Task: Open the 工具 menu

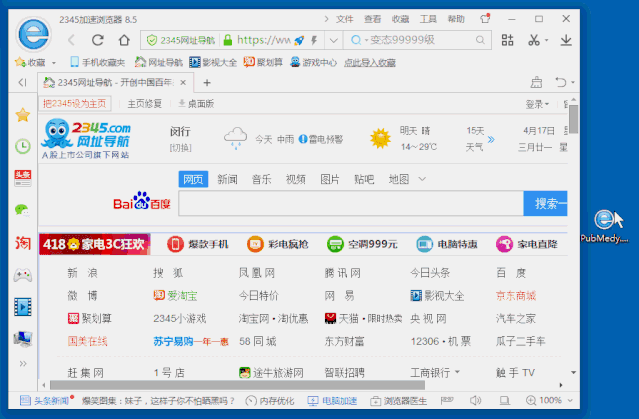Action: (x=428, y=19)
